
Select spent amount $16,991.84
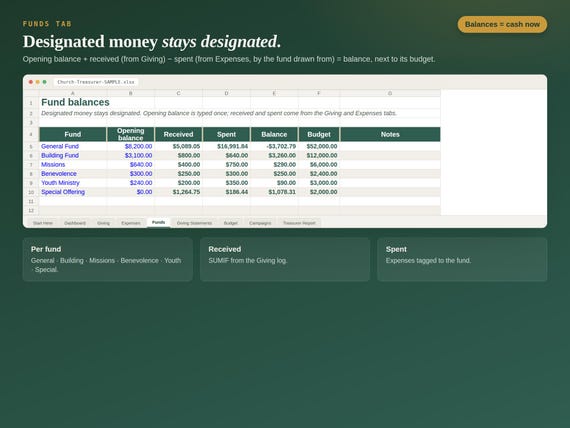pos(226,146)
